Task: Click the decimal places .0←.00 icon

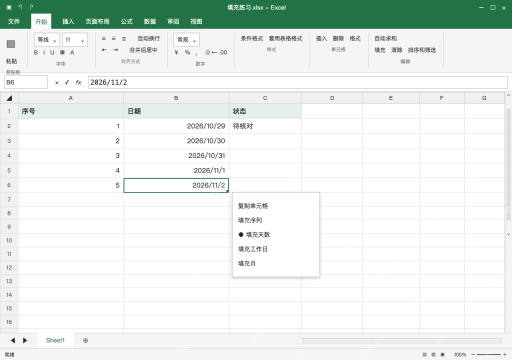Action: coord(216,52)
